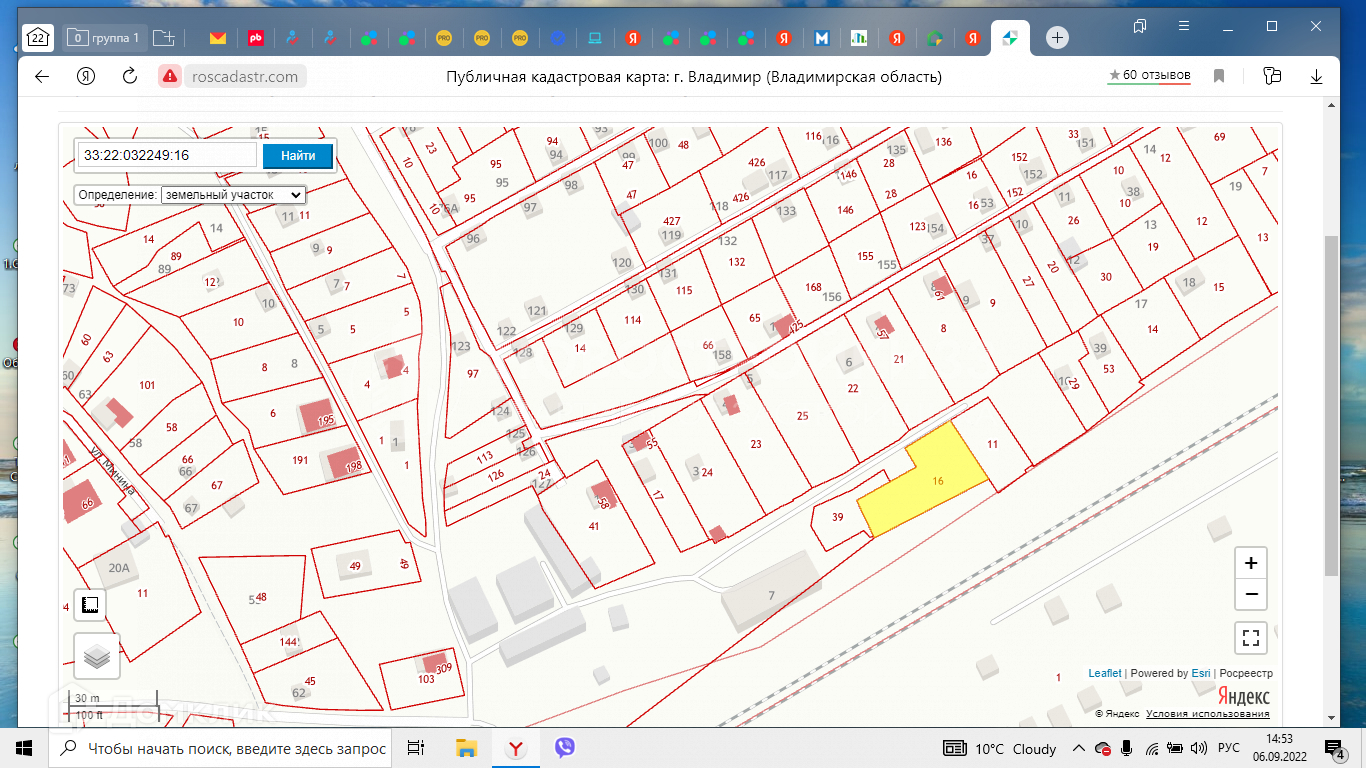1366x768 pixels.
Task: Open the map layers control
Action: point(97,657)
